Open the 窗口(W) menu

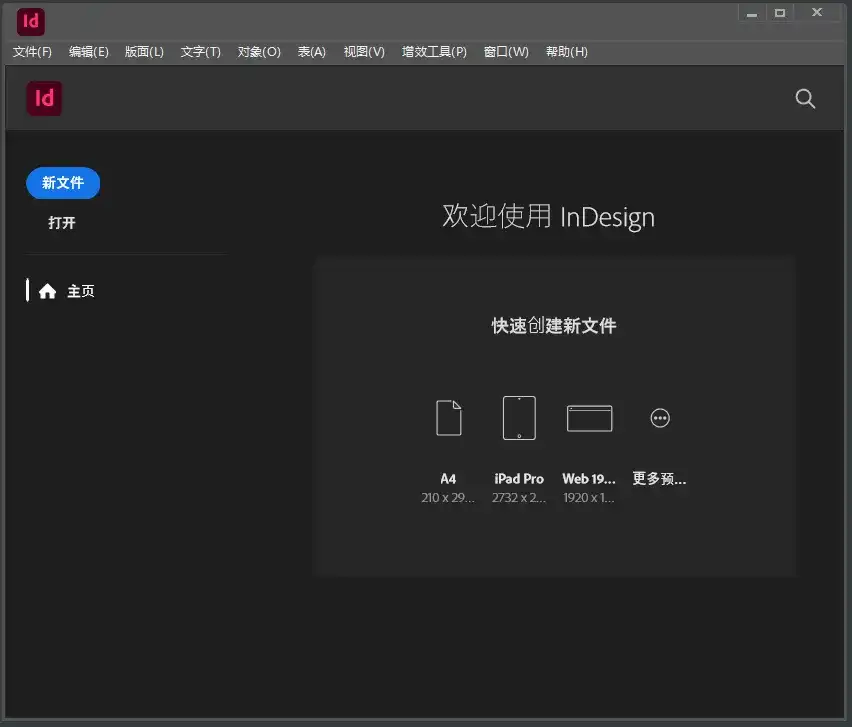pos(505,51)
